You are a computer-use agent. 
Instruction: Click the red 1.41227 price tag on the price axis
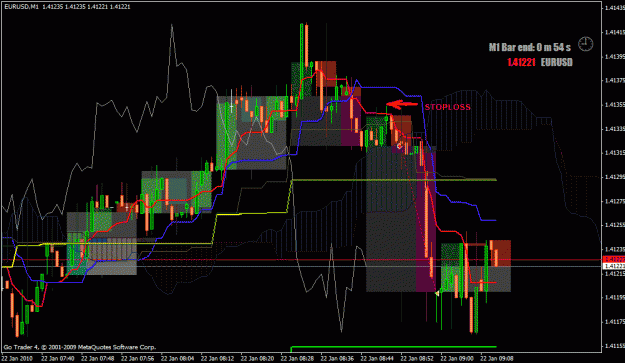point(614,259)
